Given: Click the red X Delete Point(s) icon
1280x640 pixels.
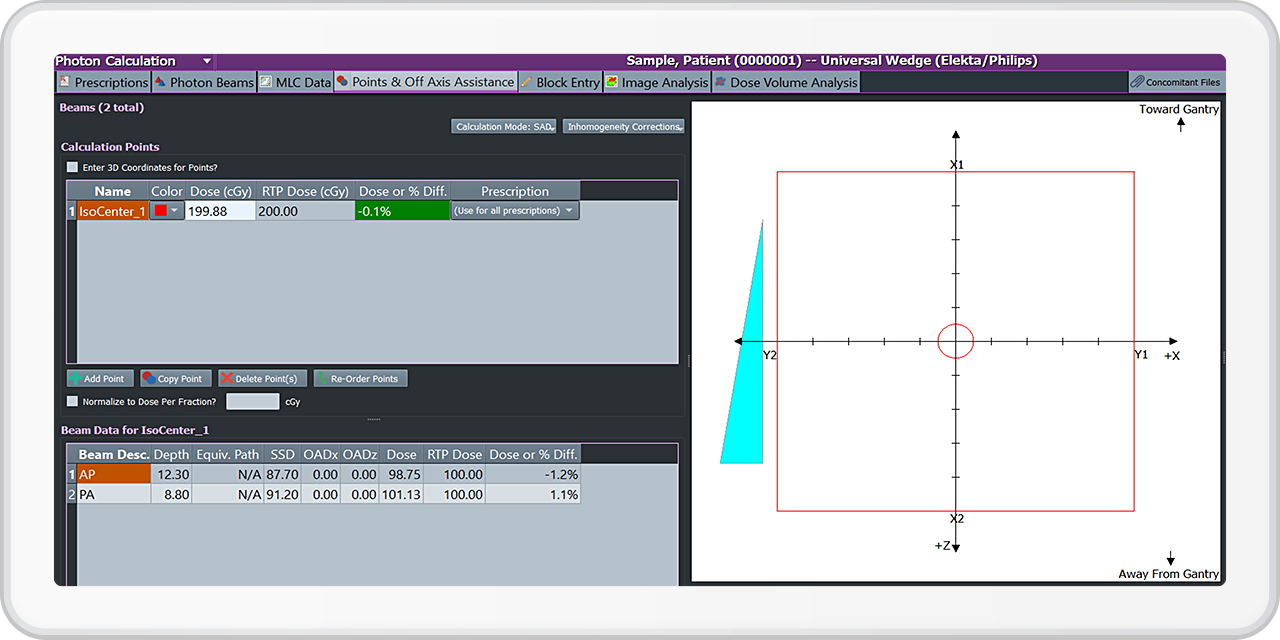Looking at the screenshot, I should (227, 379).
